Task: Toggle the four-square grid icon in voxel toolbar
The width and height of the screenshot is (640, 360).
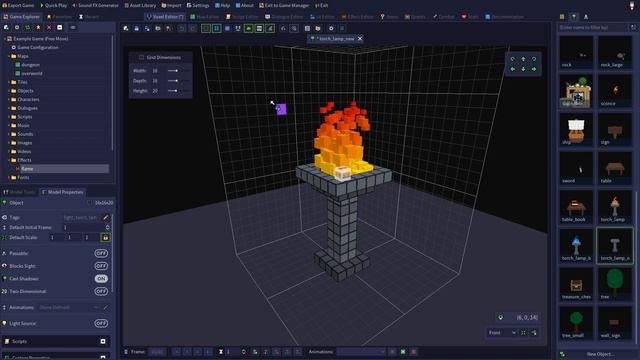Action: pyautogui.click(x=217, y=28)
